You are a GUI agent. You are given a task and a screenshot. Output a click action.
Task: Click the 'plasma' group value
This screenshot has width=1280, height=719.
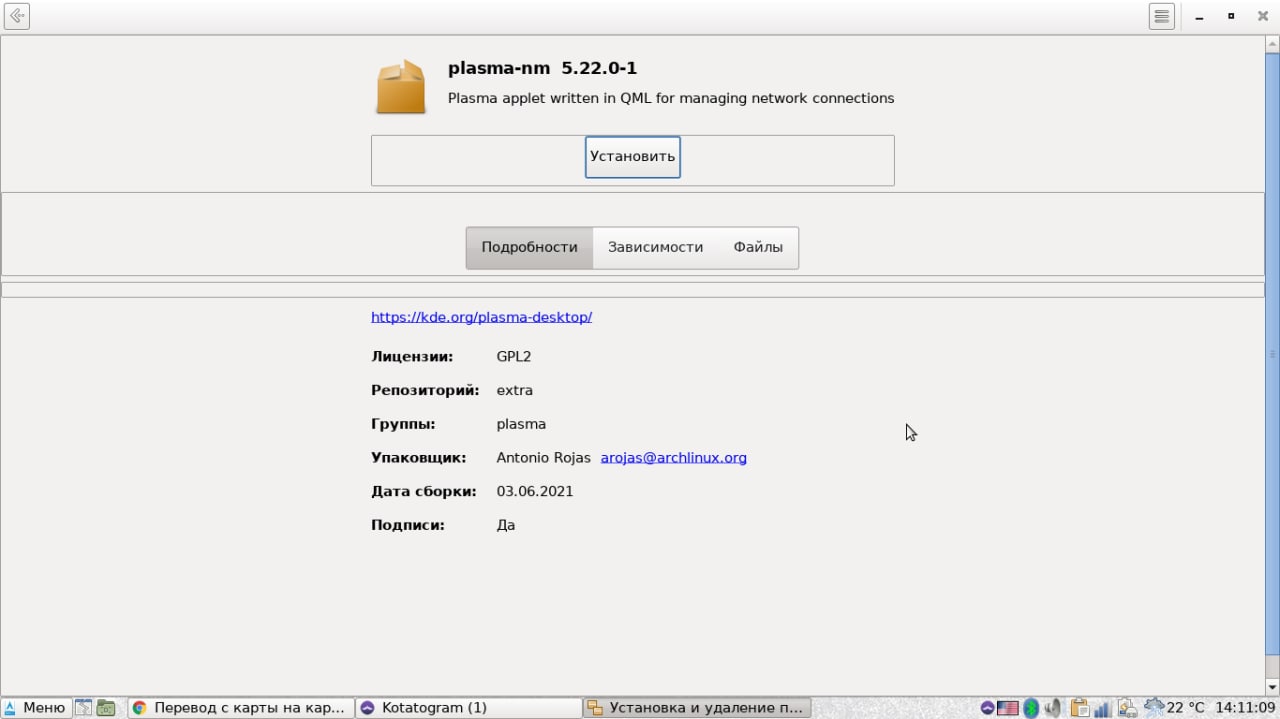tap(521, 424)
